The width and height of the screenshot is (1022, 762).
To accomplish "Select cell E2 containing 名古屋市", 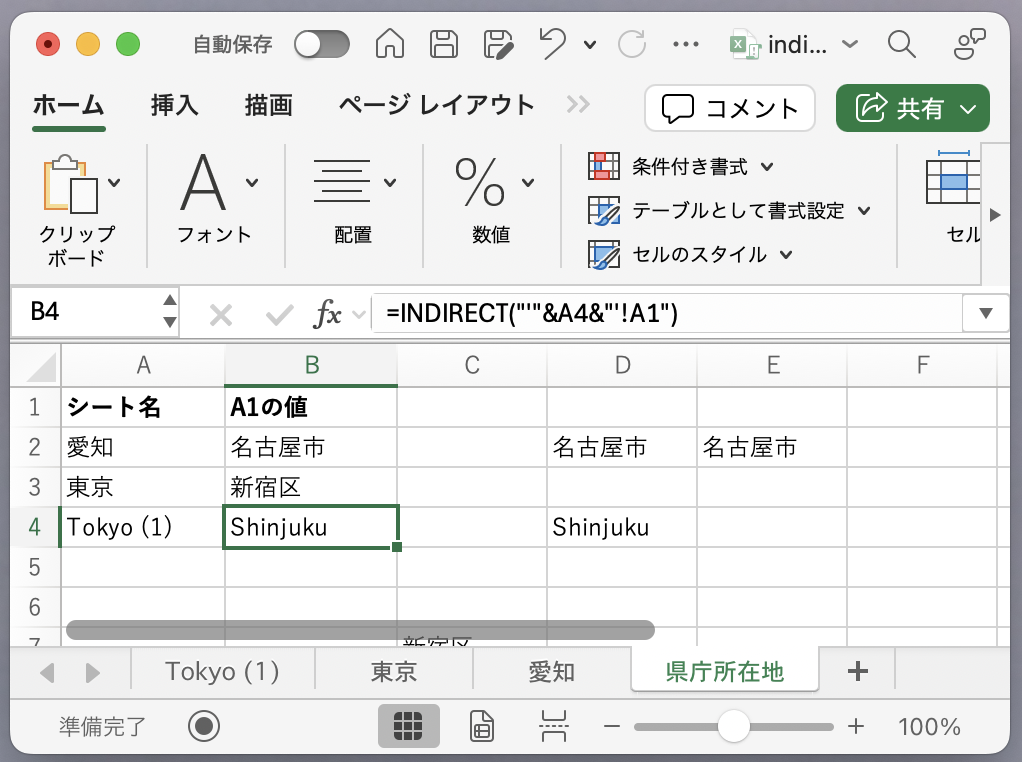I will click(772, 447).
